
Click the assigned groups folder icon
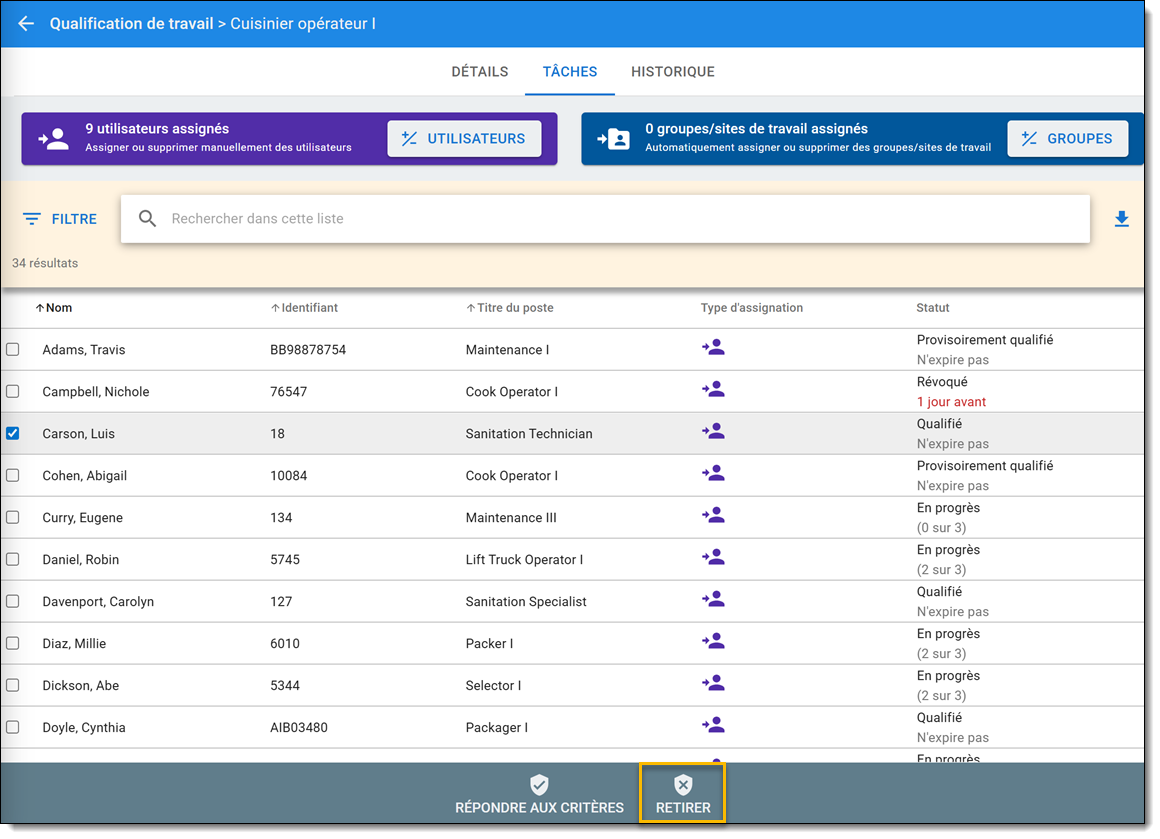(x=614, y=139)
